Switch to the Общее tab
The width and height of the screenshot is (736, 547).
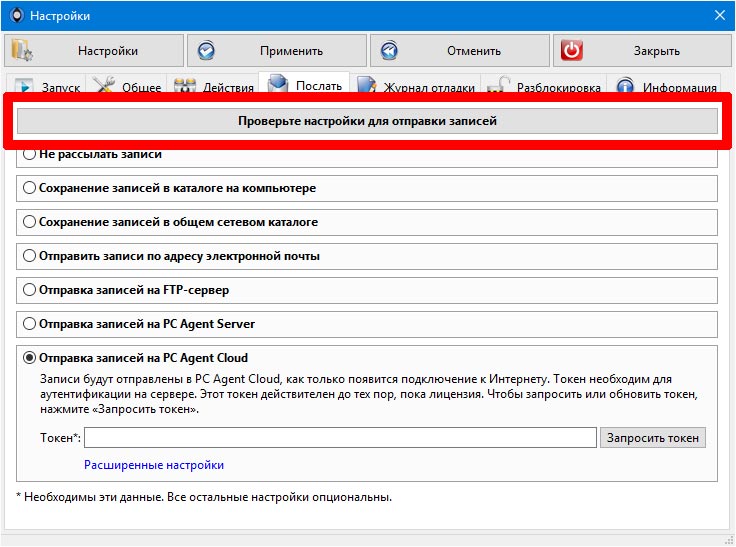coord(127,87)
